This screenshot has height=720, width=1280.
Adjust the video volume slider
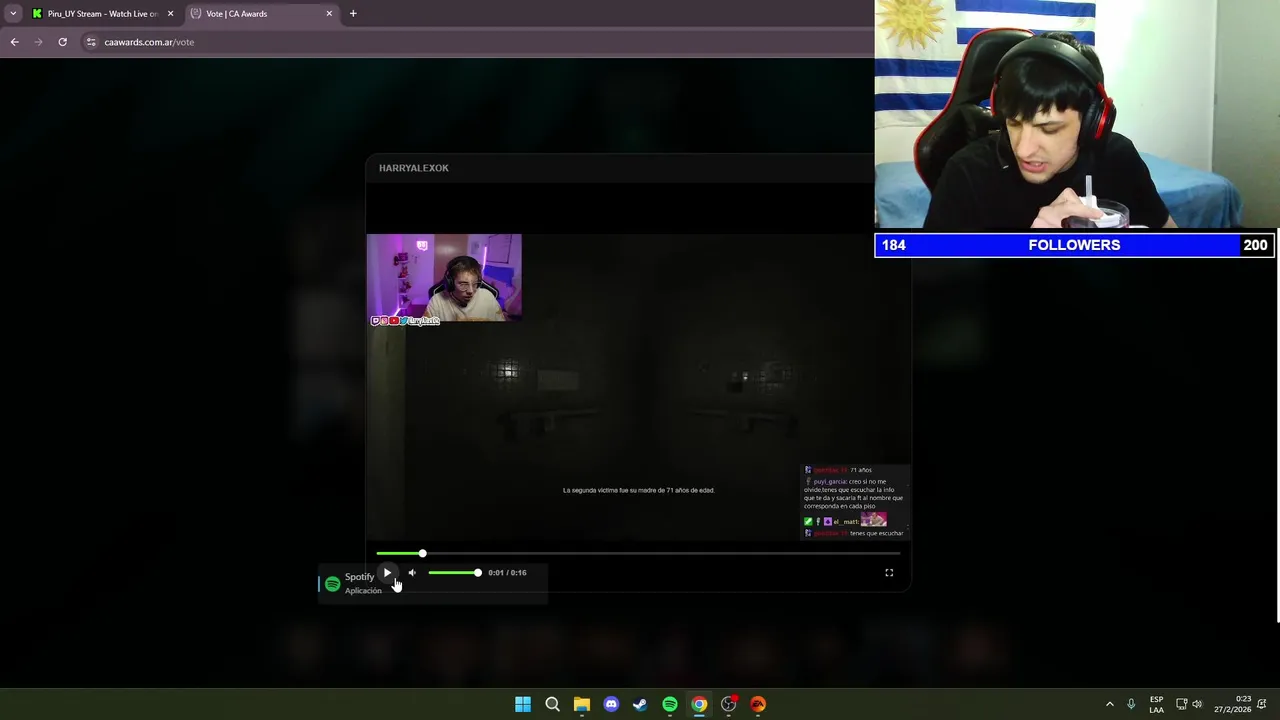click(455, 573)
